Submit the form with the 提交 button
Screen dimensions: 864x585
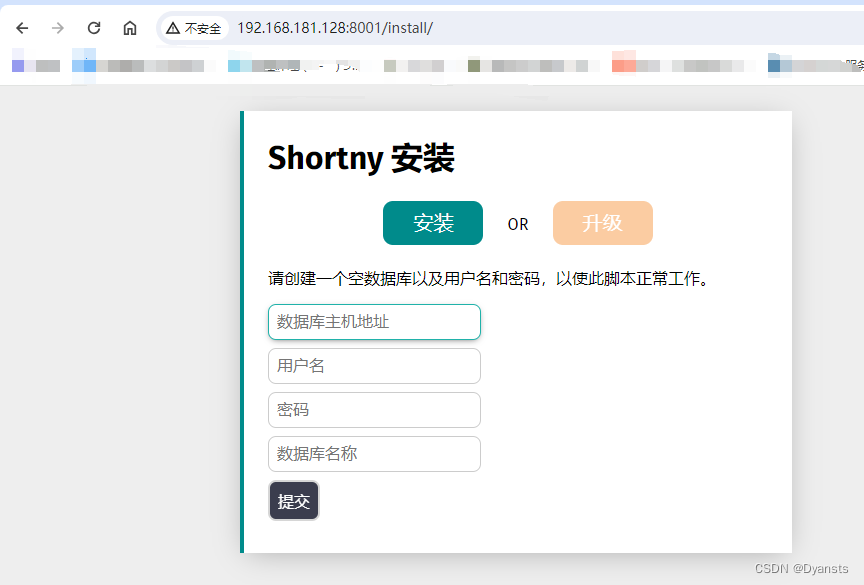point(294,501)
